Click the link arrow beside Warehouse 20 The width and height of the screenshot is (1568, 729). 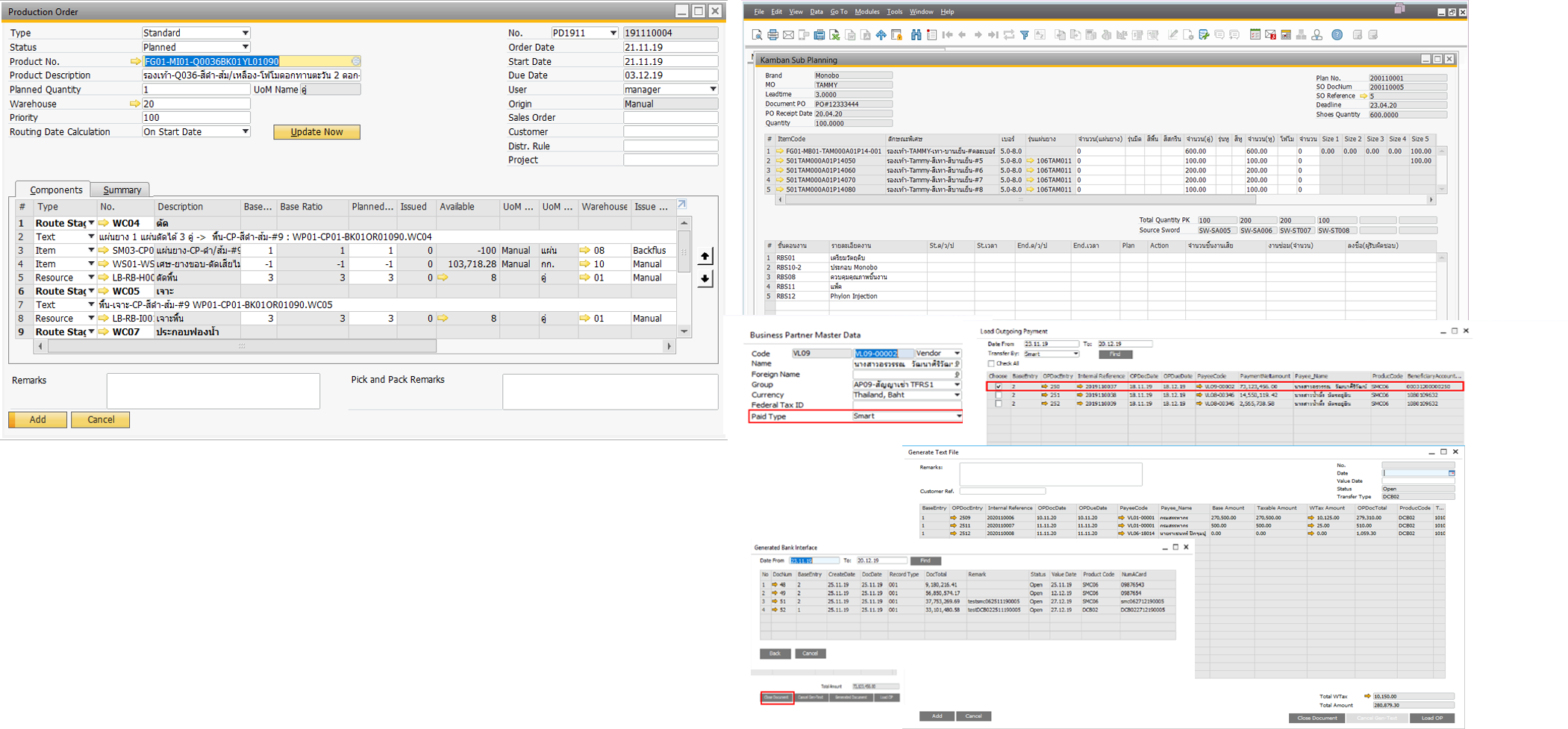pyautogui.click(x=135, y=104)
